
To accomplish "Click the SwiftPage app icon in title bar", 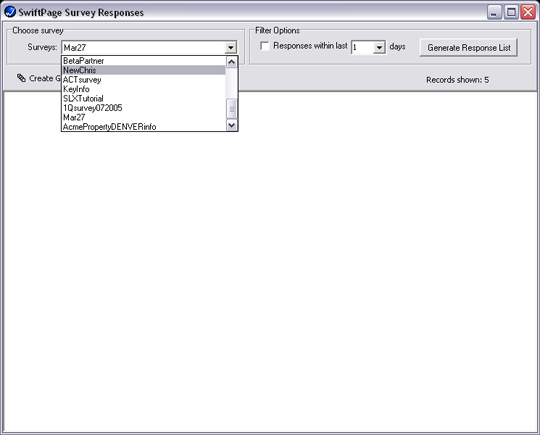I will click(10, 12).
